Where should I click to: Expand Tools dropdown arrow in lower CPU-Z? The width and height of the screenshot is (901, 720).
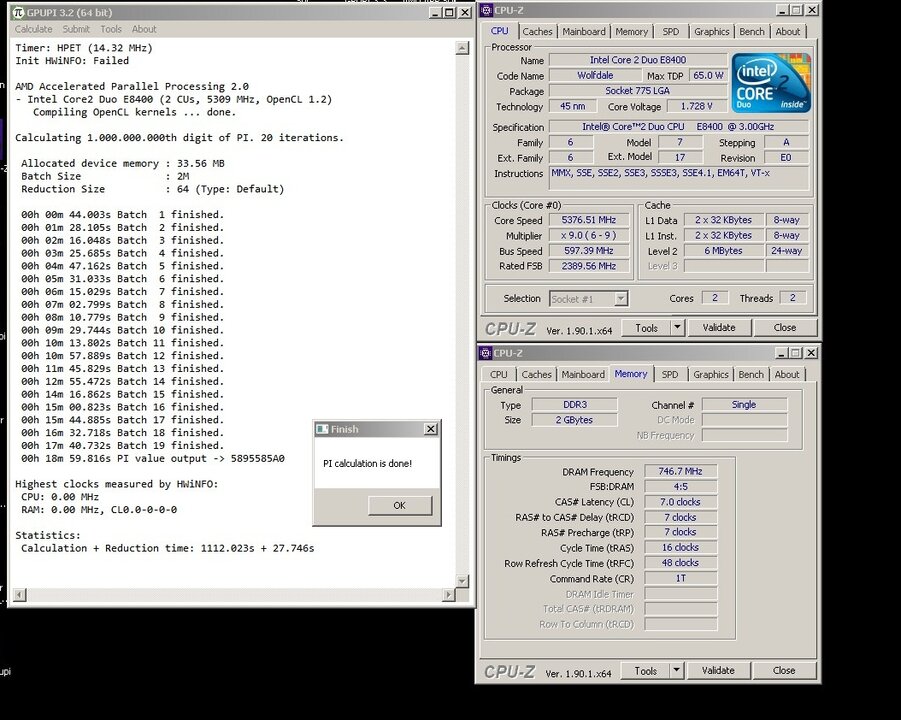[676, 671]
